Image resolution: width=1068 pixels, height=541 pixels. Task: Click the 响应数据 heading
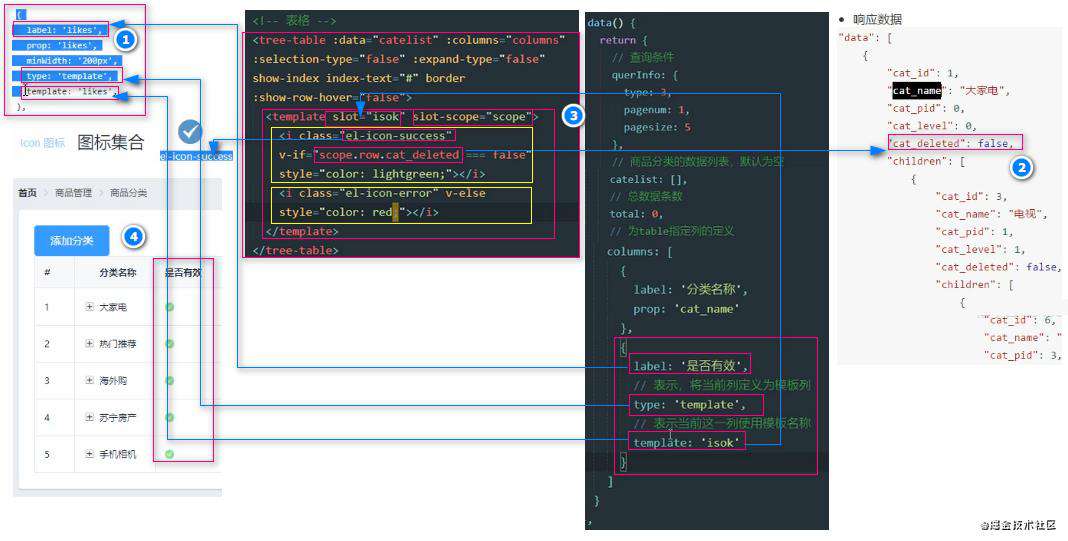point(877,19)
